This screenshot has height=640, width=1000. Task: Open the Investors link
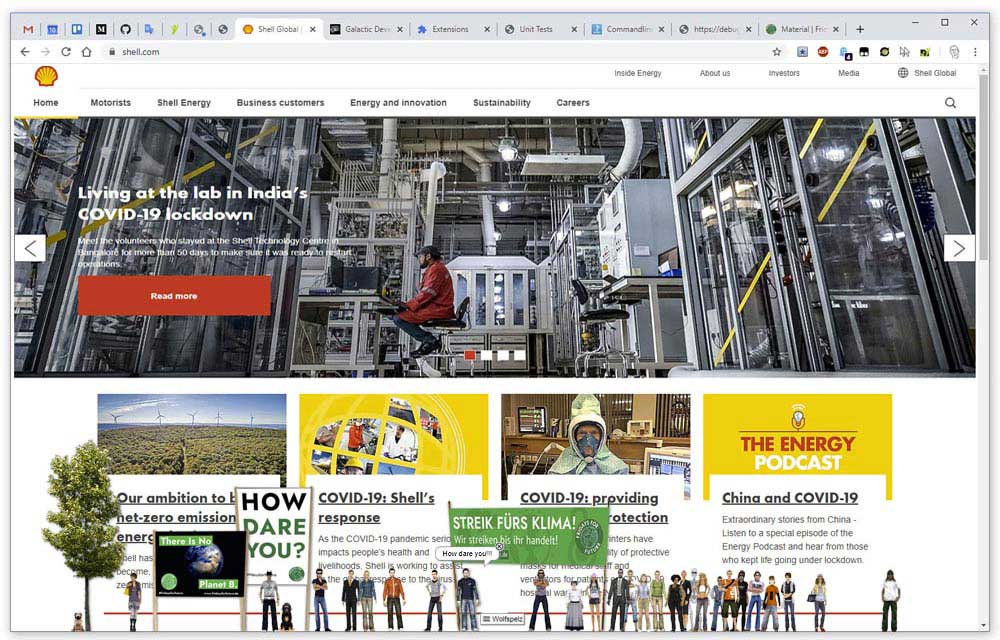[x=784, y=73]
